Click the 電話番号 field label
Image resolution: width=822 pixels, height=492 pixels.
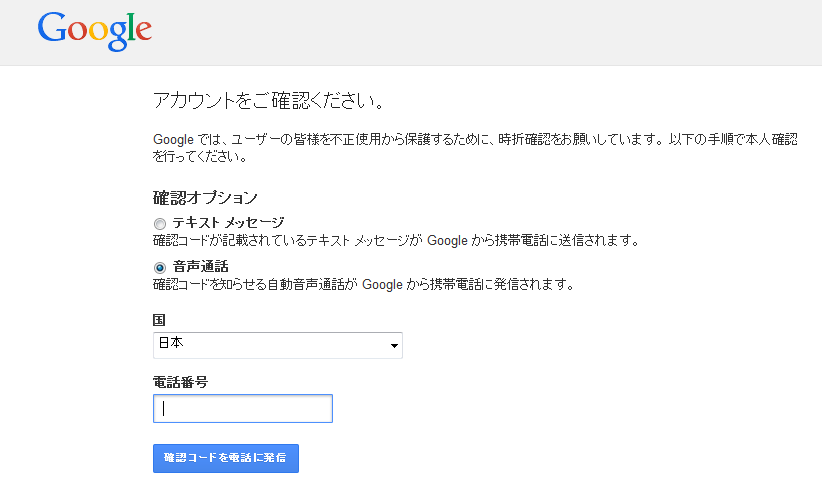coord(180,382)
